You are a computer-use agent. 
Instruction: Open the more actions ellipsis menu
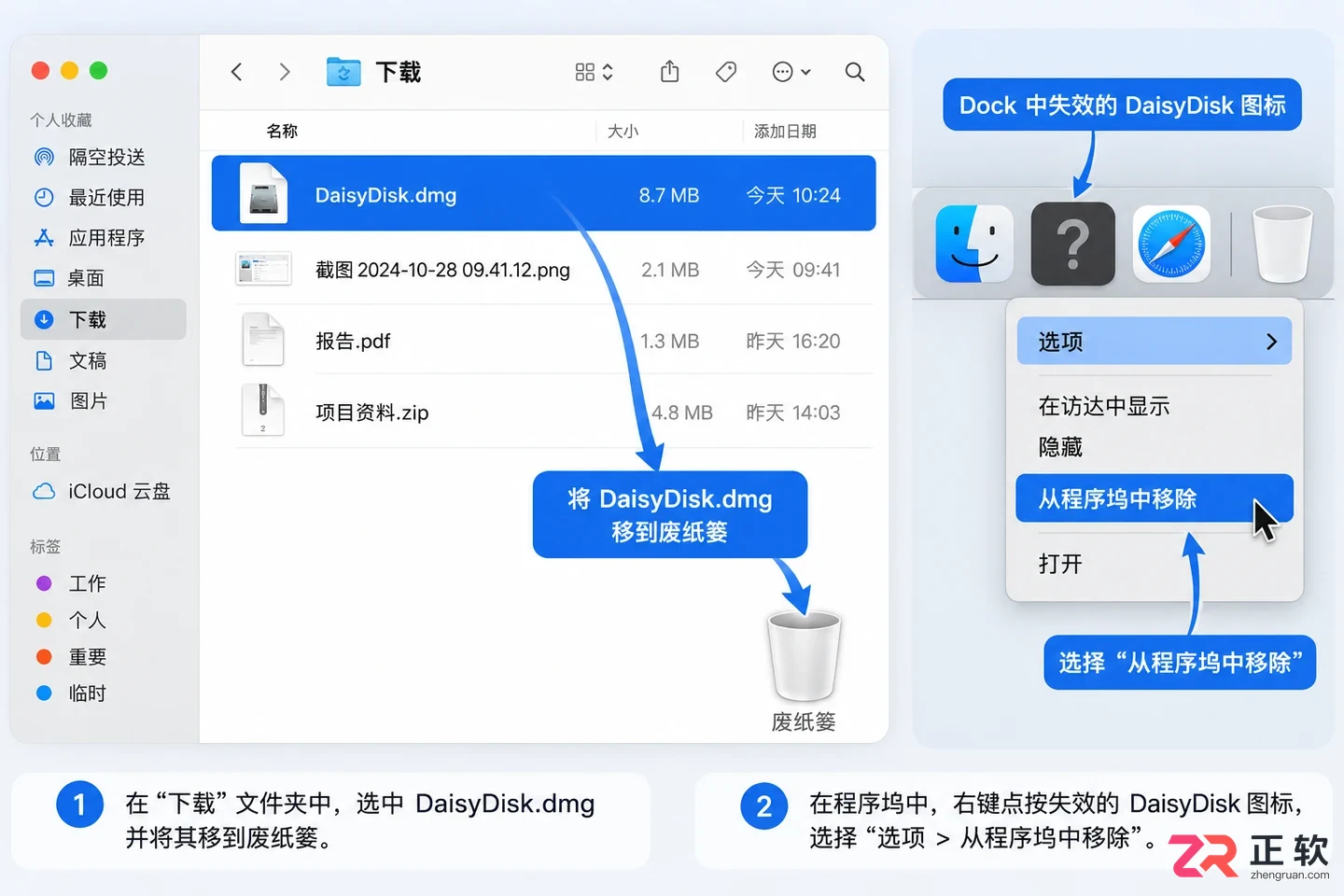point(791,72)
